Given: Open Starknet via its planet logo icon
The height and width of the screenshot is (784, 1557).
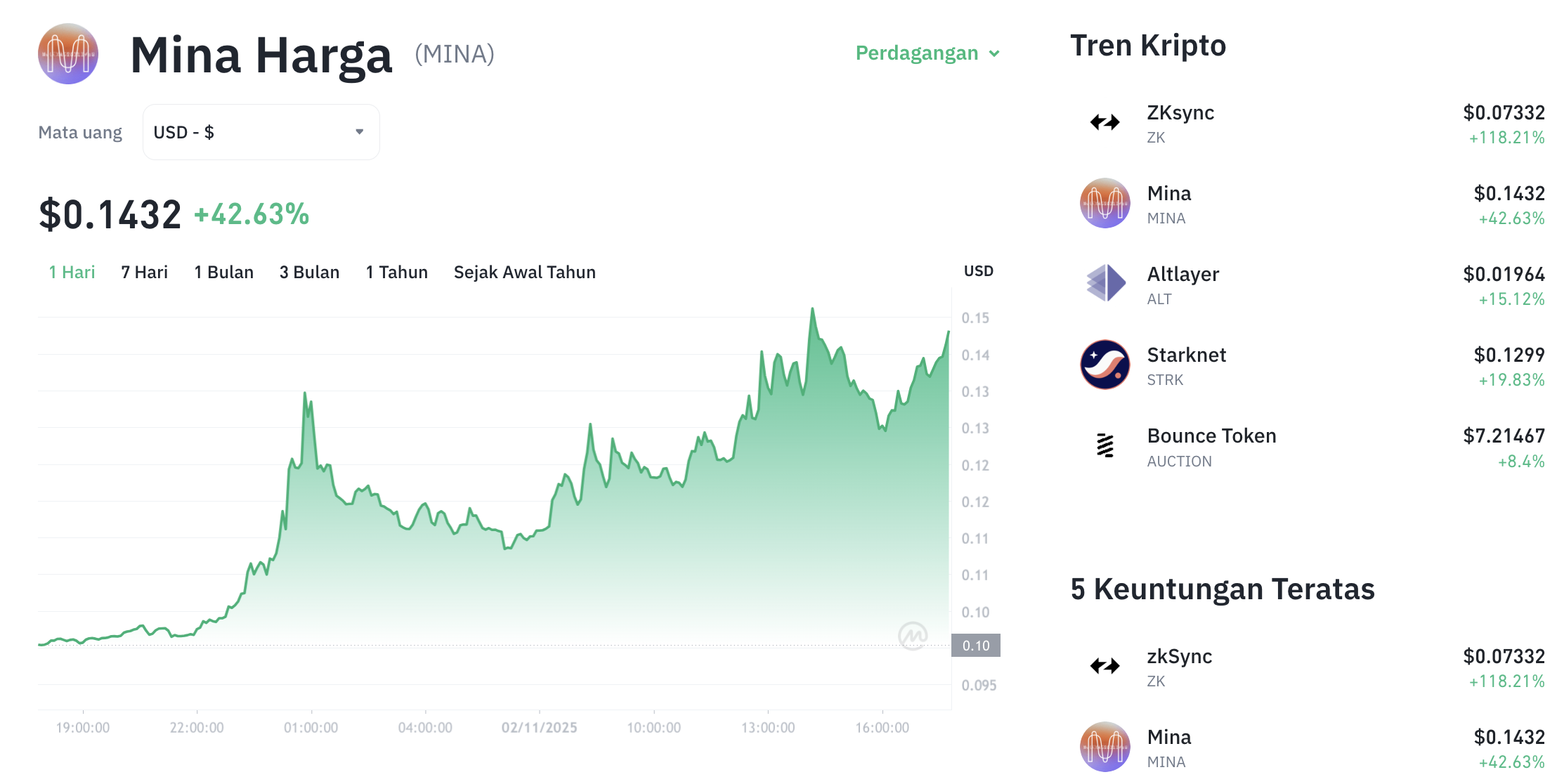Looking at the screenshot, I should (1105, 364).
